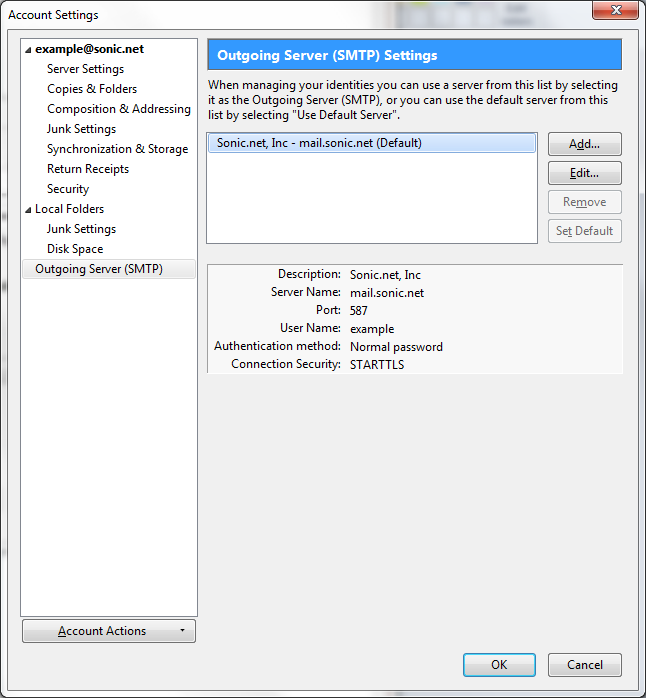Close the Account Settings window

pyautogui.click(x=617, y=12)
